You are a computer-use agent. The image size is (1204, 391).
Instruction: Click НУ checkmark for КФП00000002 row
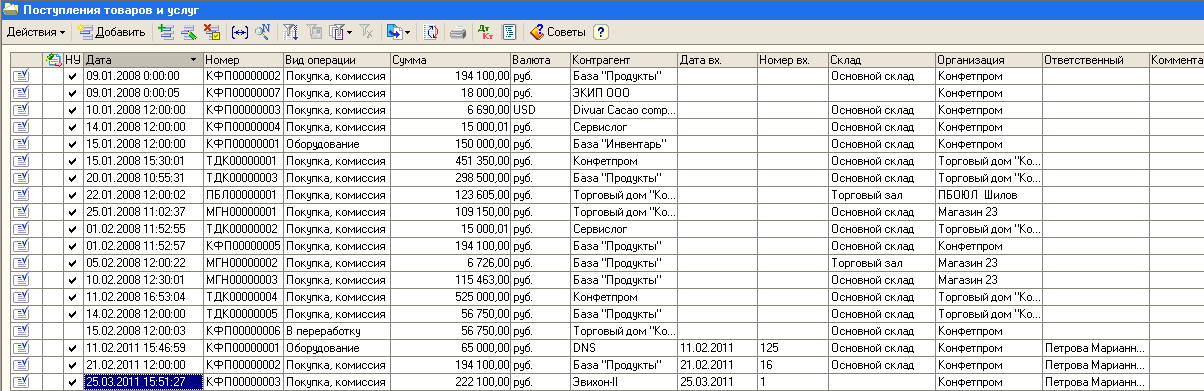pos(73,76)
